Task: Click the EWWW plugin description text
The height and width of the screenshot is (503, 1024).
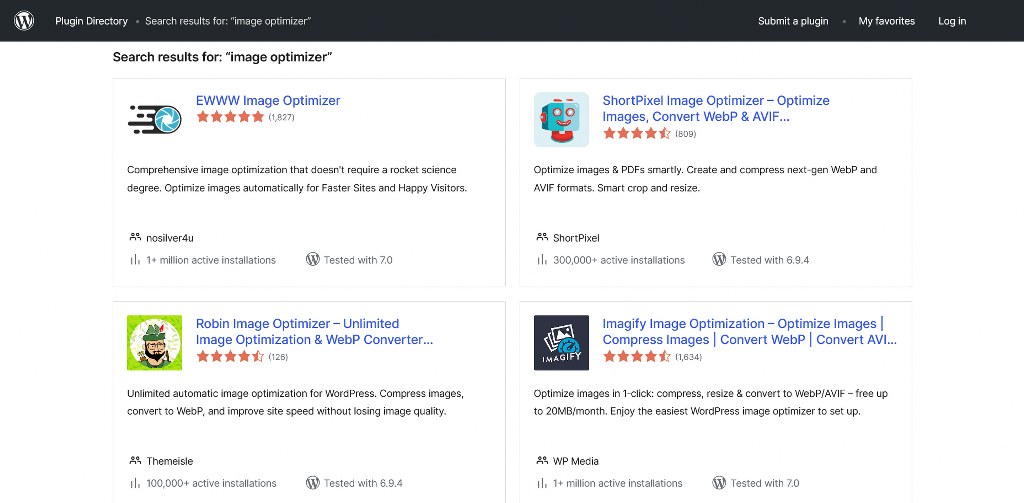Action: [x=297, y=179]
